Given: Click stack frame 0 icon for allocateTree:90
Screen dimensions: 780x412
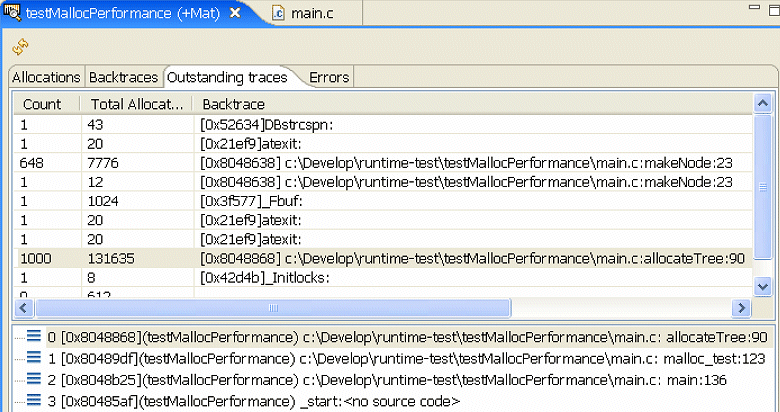Looking at the screenshot, I should pos(34,337).
